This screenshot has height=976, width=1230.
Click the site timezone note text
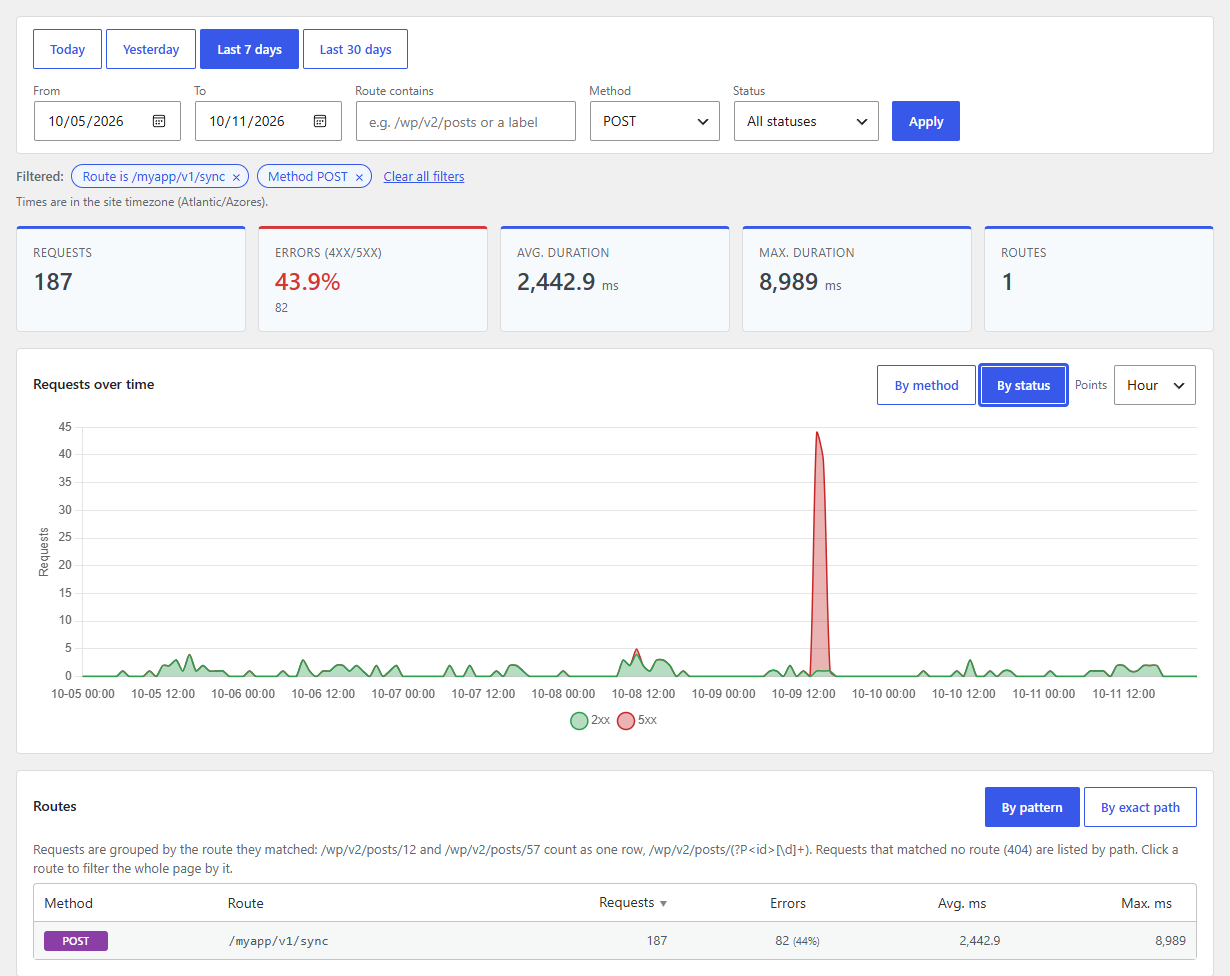(142, 201)
